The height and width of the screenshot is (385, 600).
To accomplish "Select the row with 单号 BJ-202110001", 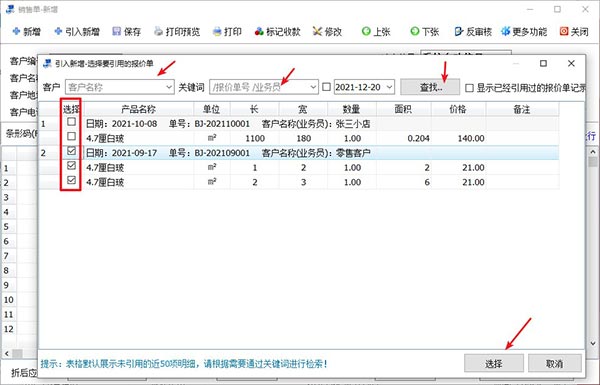I will [298, 124].
